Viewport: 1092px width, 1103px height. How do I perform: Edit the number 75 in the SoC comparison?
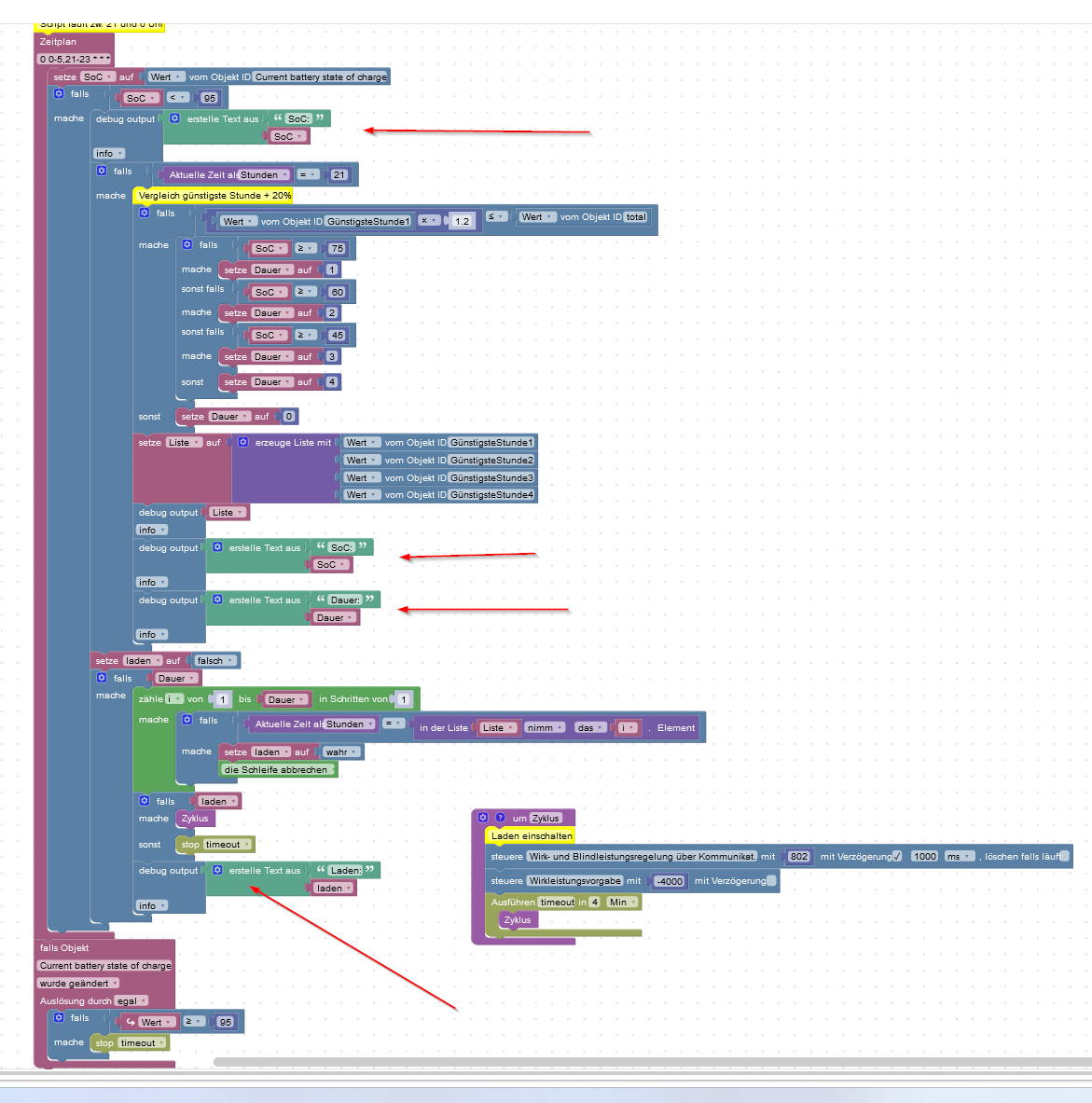(x=338, y=248)
